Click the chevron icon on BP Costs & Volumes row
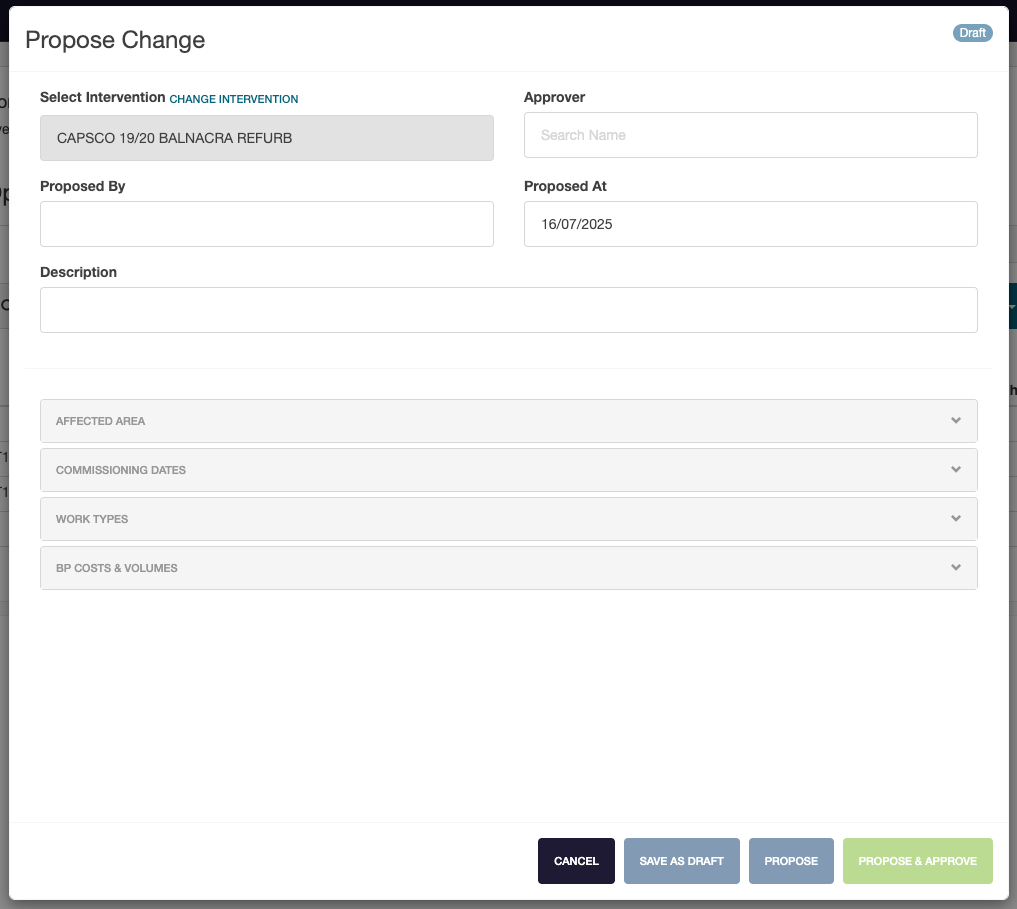 [x=956, y=568]
